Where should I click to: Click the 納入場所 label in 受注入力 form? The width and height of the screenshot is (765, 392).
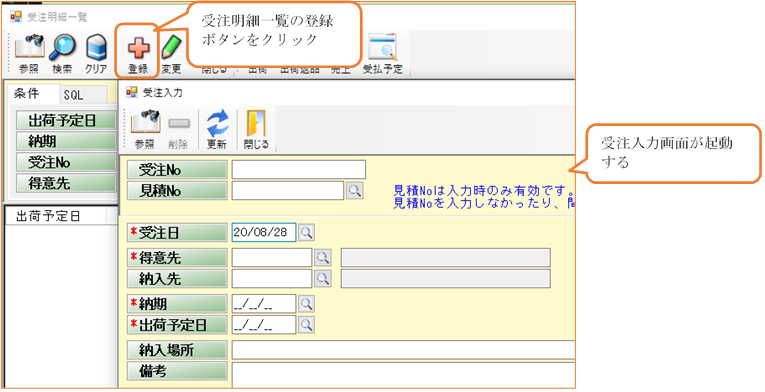(177, 350)
